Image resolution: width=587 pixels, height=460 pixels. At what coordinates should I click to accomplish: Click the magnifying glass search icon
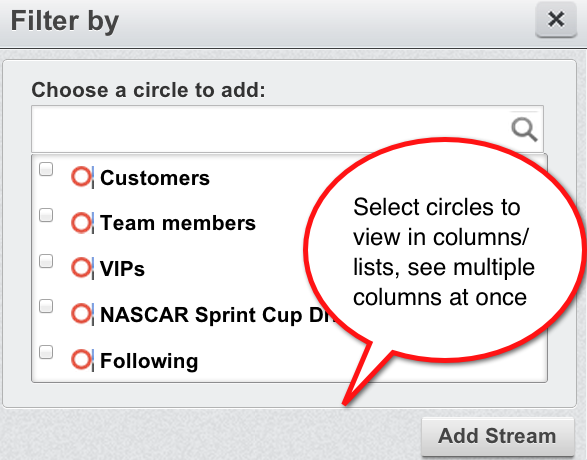524,130
